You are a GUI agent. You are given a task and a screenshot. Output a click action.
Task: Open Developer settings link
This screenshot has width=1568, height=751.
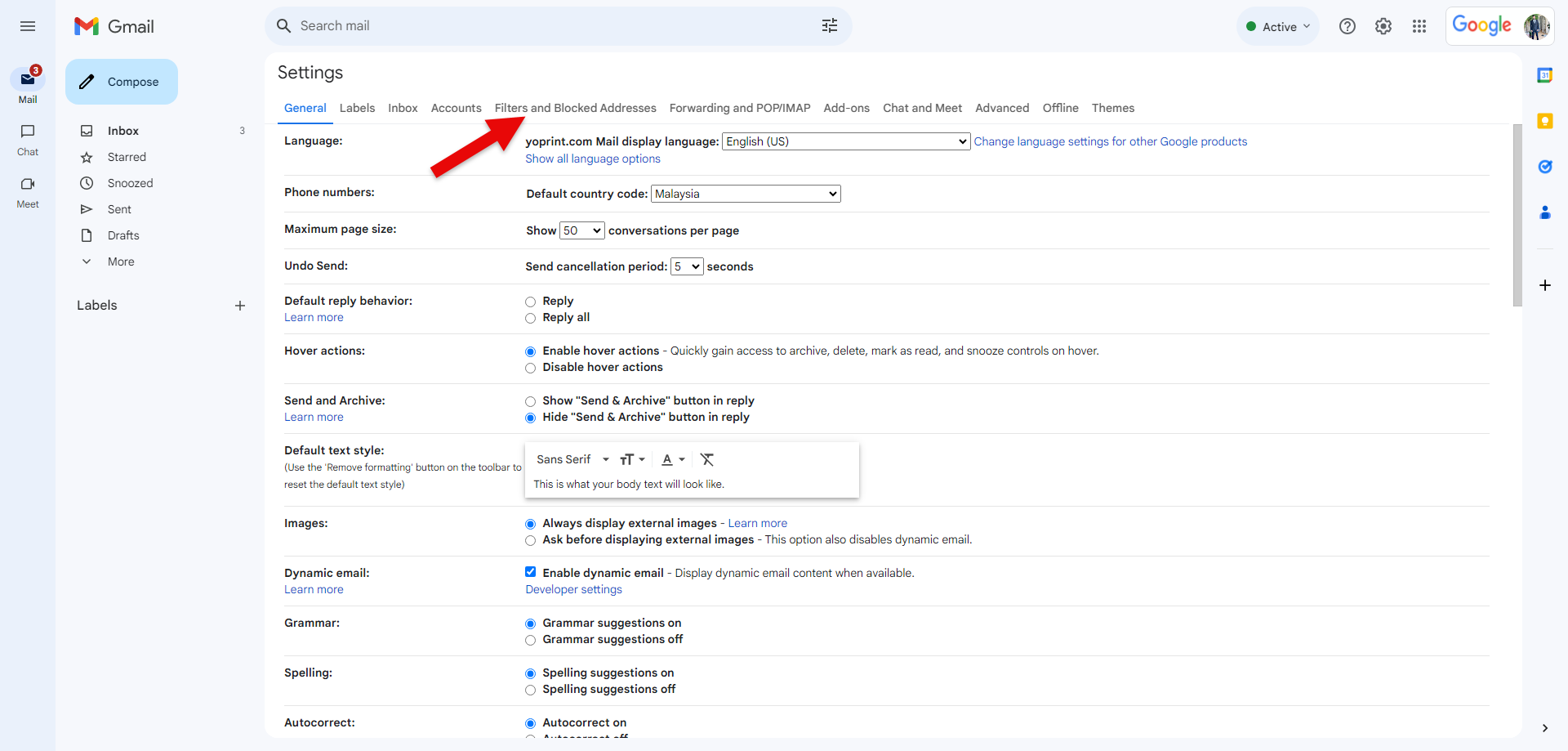[x=574, y=589]
